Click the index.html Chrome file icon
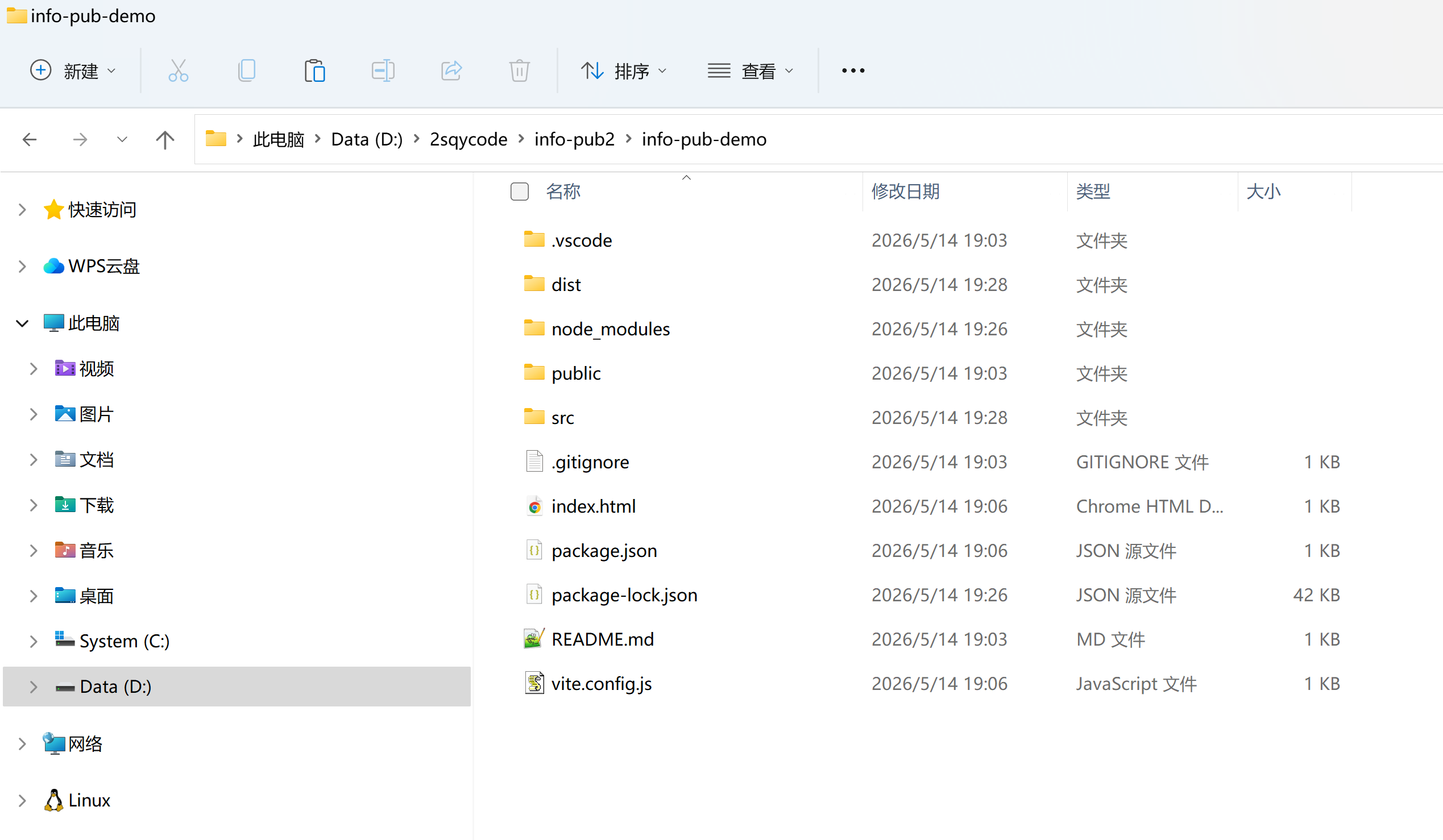 coord(534,506)
